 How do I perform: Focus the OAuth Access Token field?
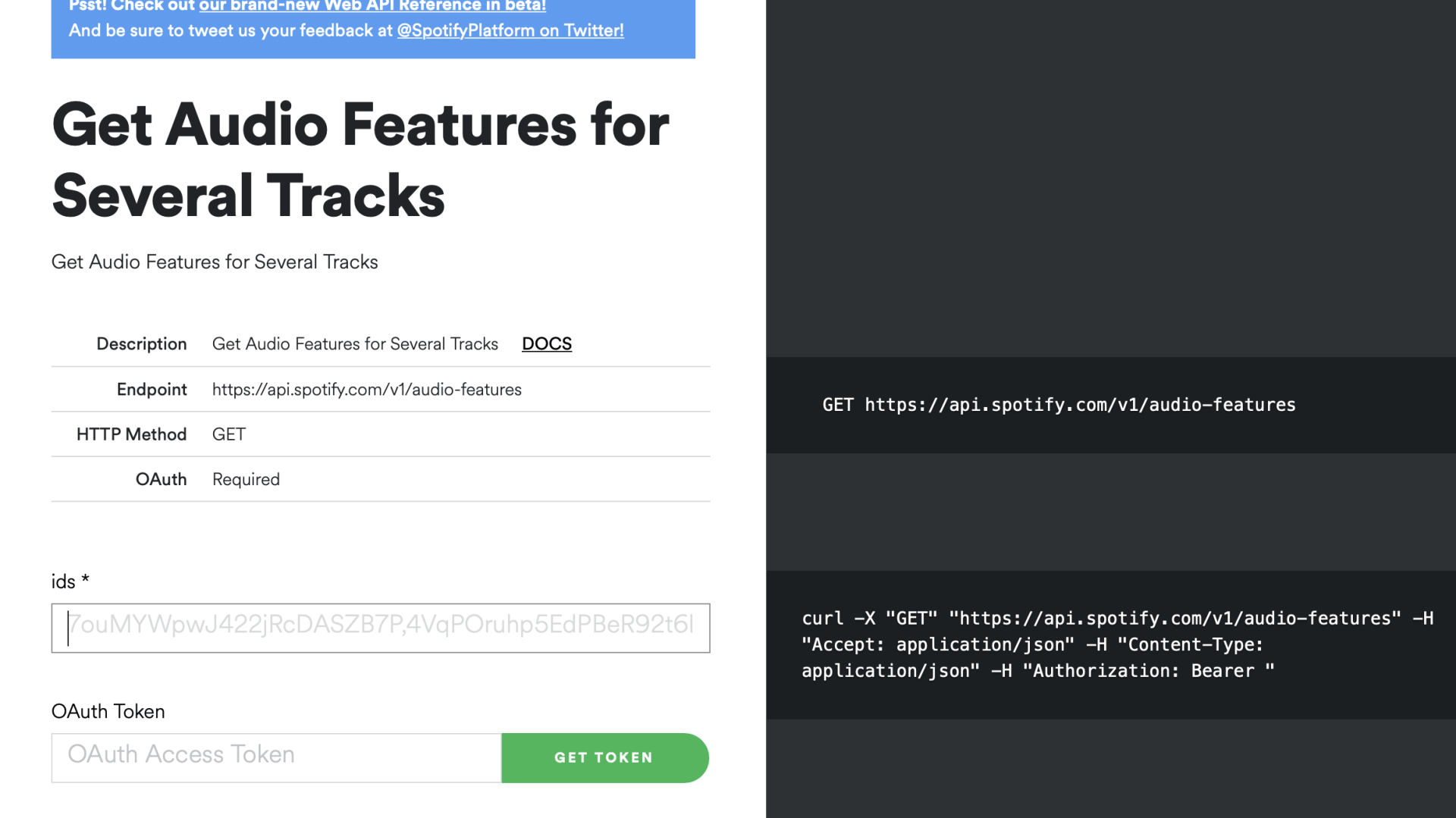click(276, 757)
